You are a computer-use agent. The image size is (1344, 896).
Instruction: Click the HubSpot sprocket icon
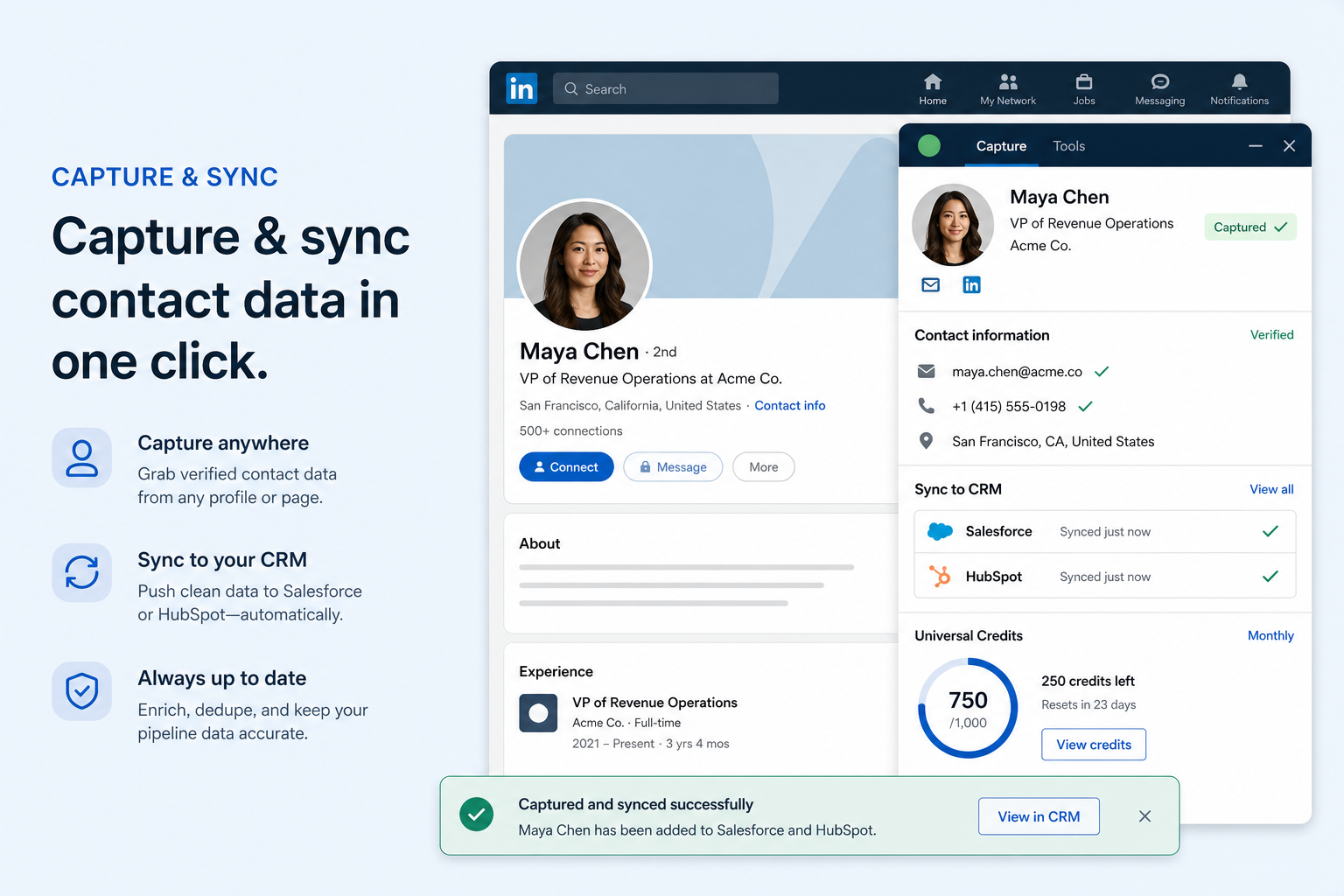(x=940, y=577)
